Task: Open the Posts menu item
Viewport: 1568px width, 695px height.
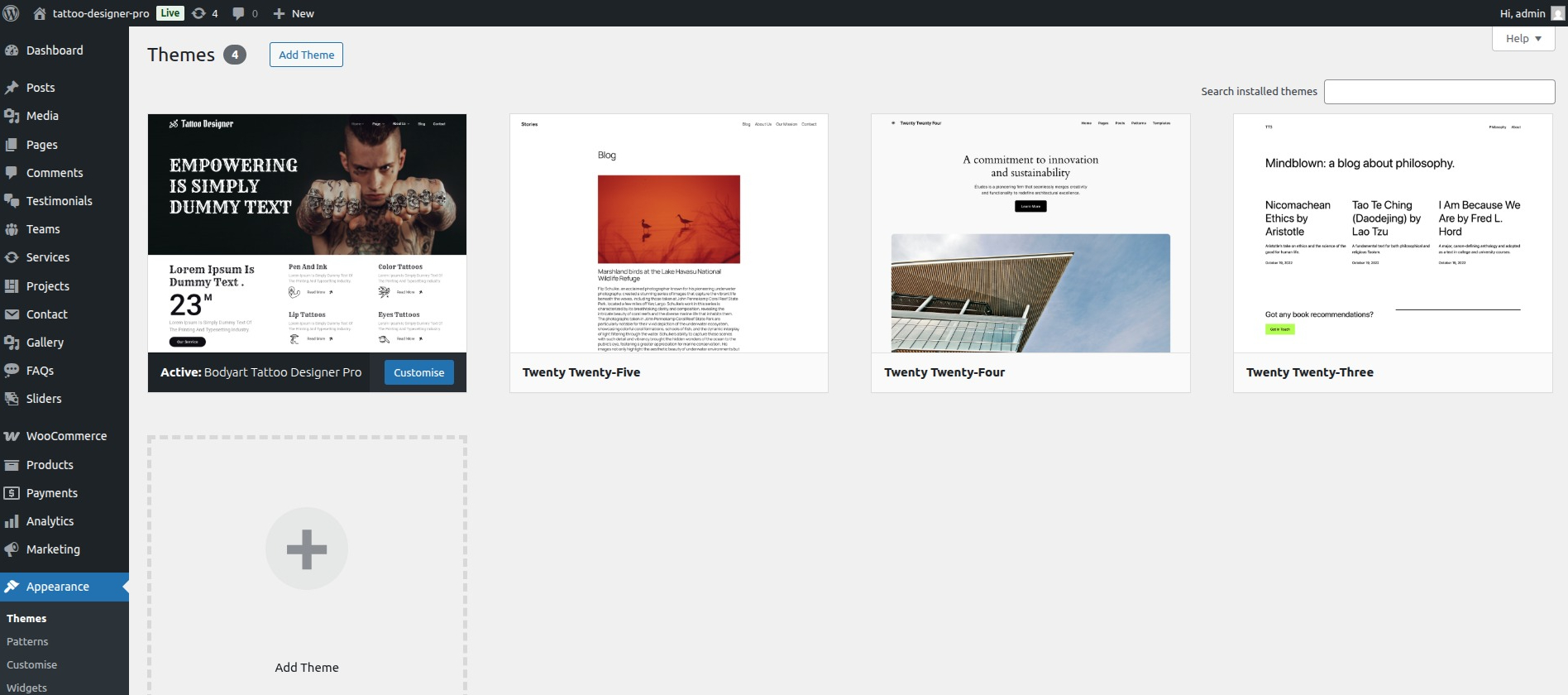Action: 41,88
